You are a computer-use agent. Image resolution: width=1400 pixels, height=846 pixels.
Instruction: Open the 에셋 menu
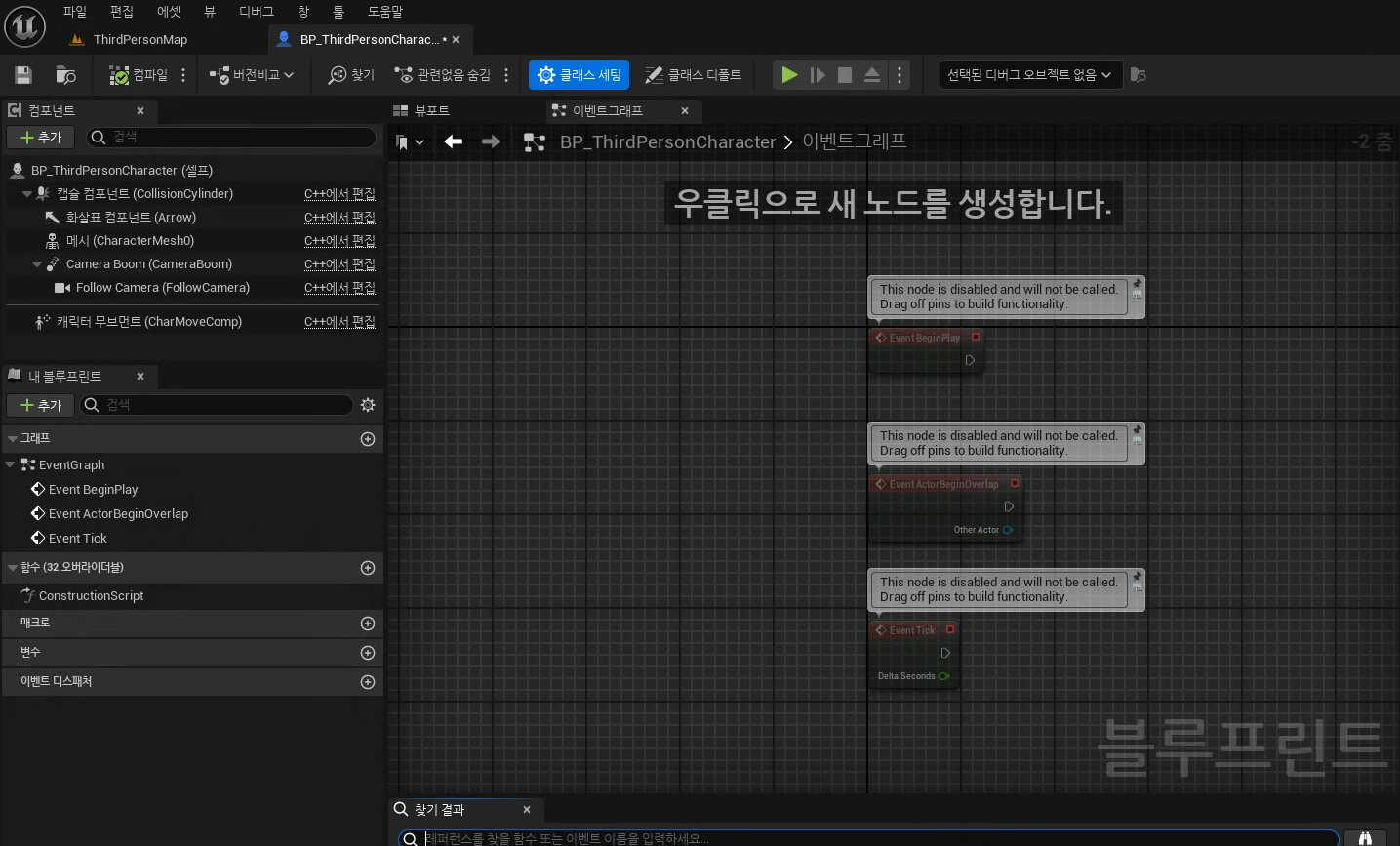(x=169, y=12)
